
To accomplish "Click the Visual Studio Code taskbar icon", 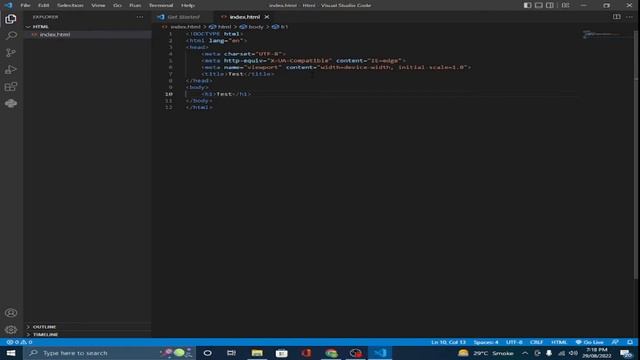I will (380, 353).
